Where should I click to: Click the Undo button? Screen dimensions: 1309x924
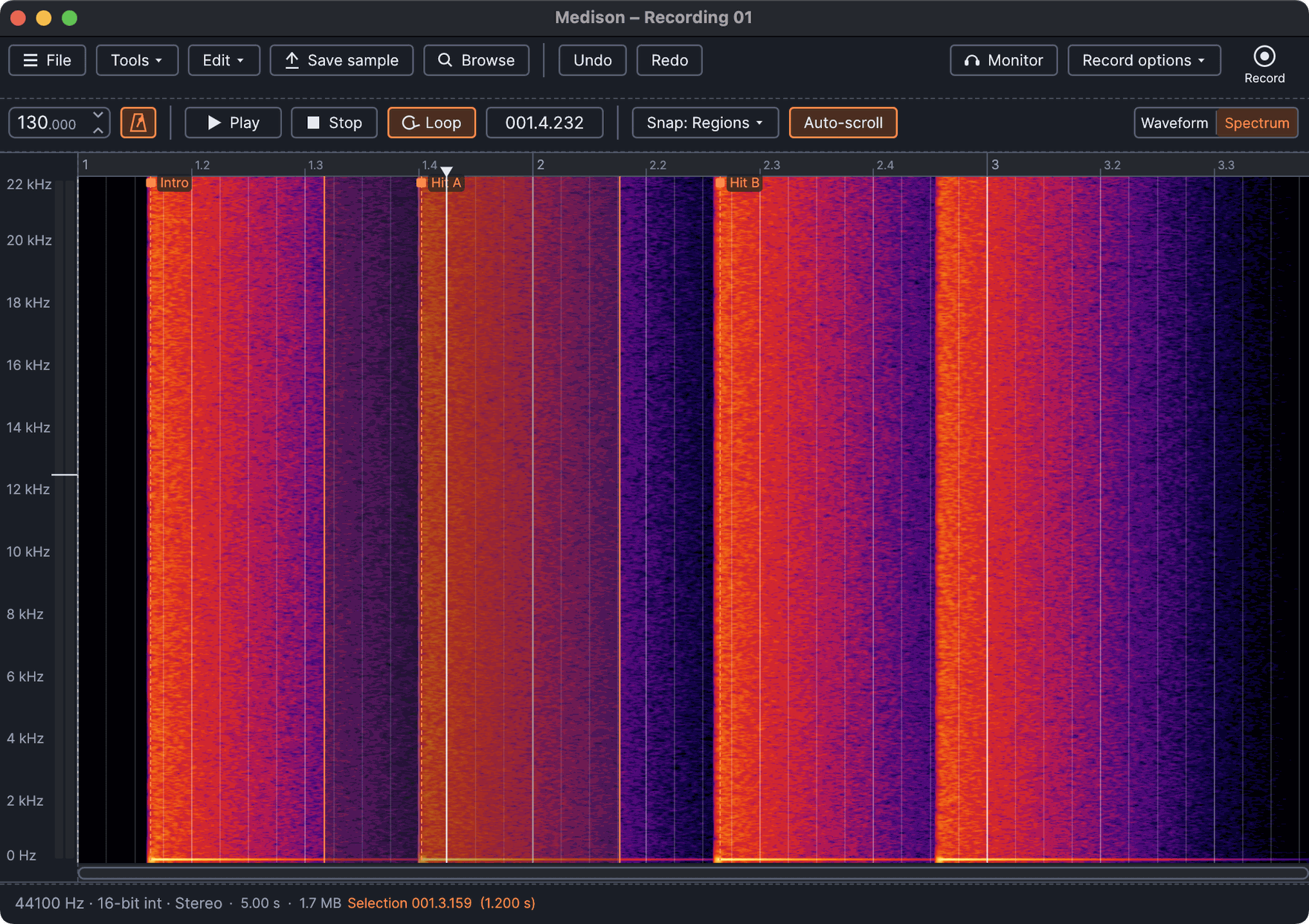[x=592, y=60]
